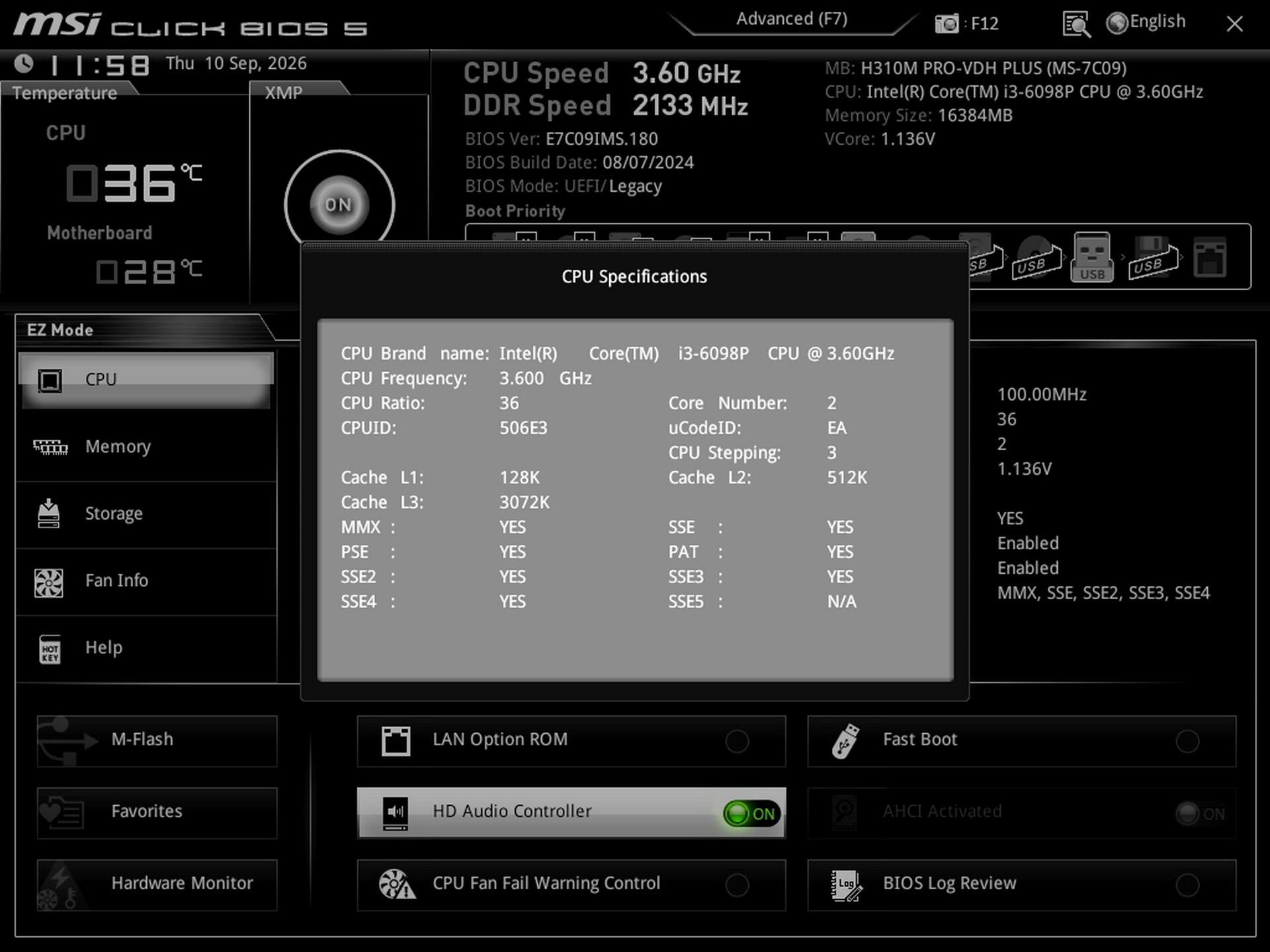This screenshot has width=1270, height=952.
Task: Enable the Fast Boot option
Action: 1187,741
